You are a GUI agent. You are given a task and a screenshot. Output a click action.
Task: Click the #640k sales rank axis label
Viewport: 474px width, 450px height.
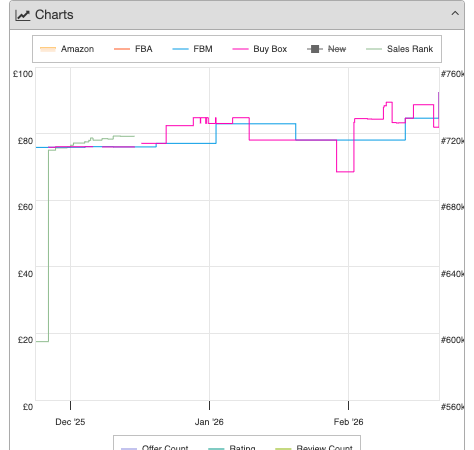click(452, 274)
